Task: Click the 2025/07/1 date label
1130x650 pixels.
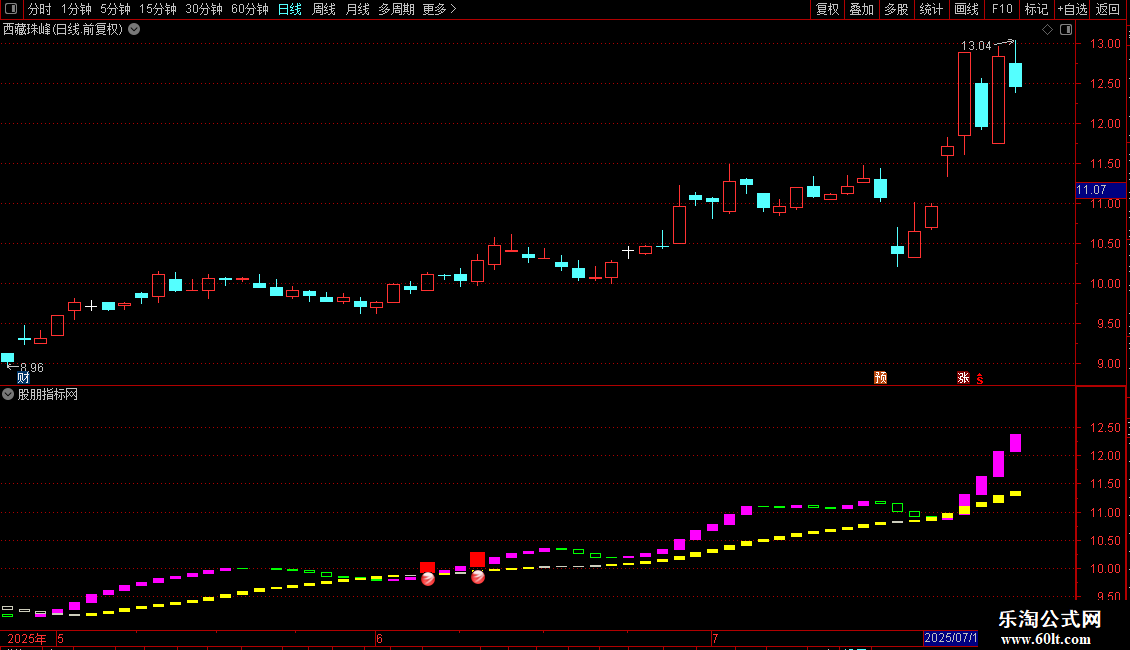Action: pos(951,638)
